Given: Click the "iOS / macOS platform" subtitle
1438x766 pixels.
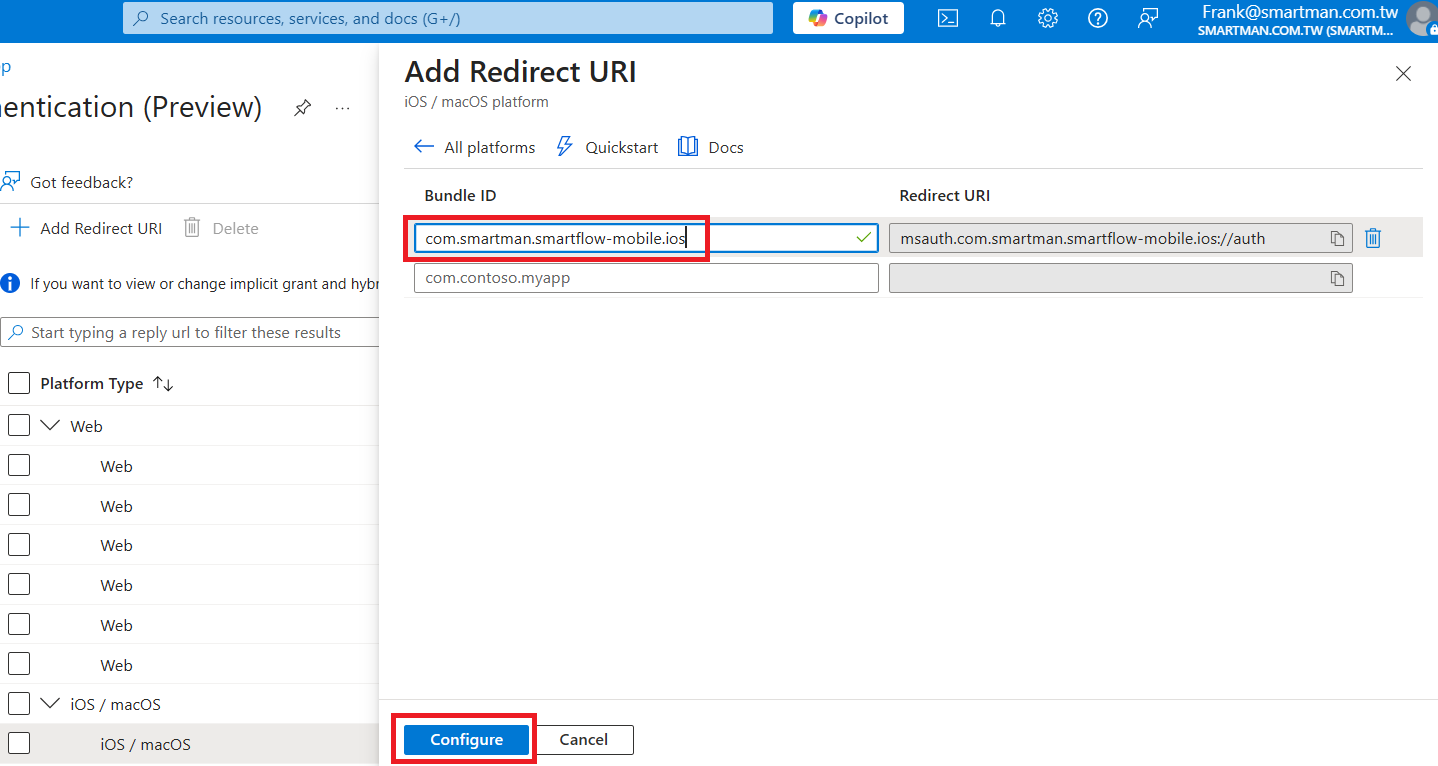Looking at the screenshot, I should coord(476,102).
